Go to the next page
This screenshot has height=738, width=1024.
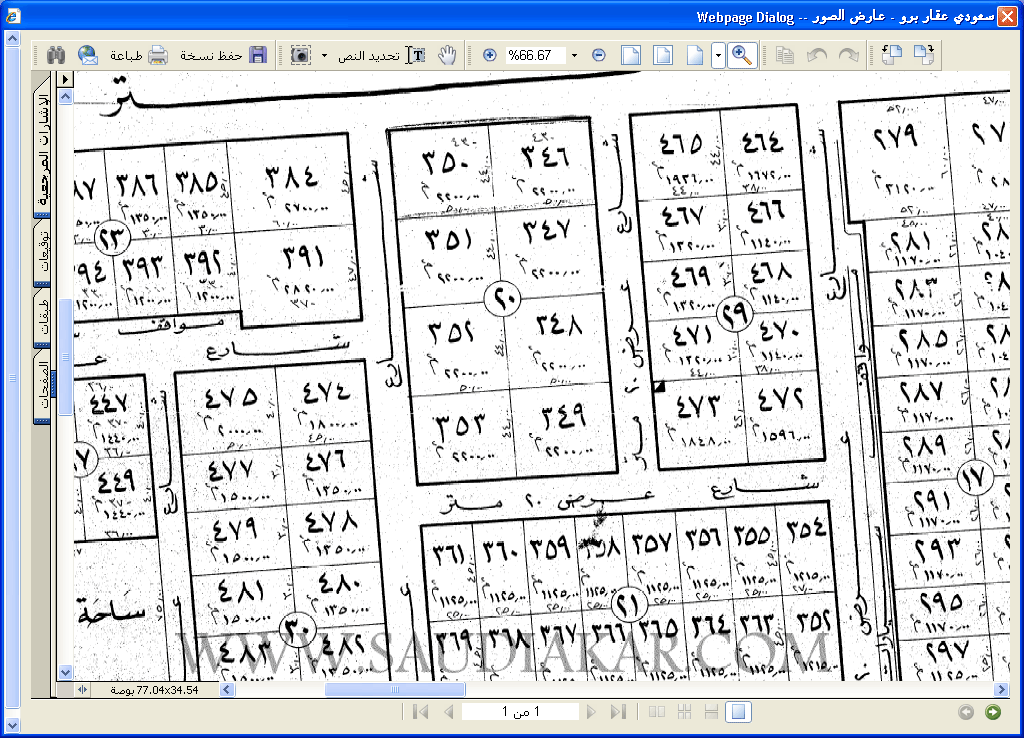pos(591,712)
